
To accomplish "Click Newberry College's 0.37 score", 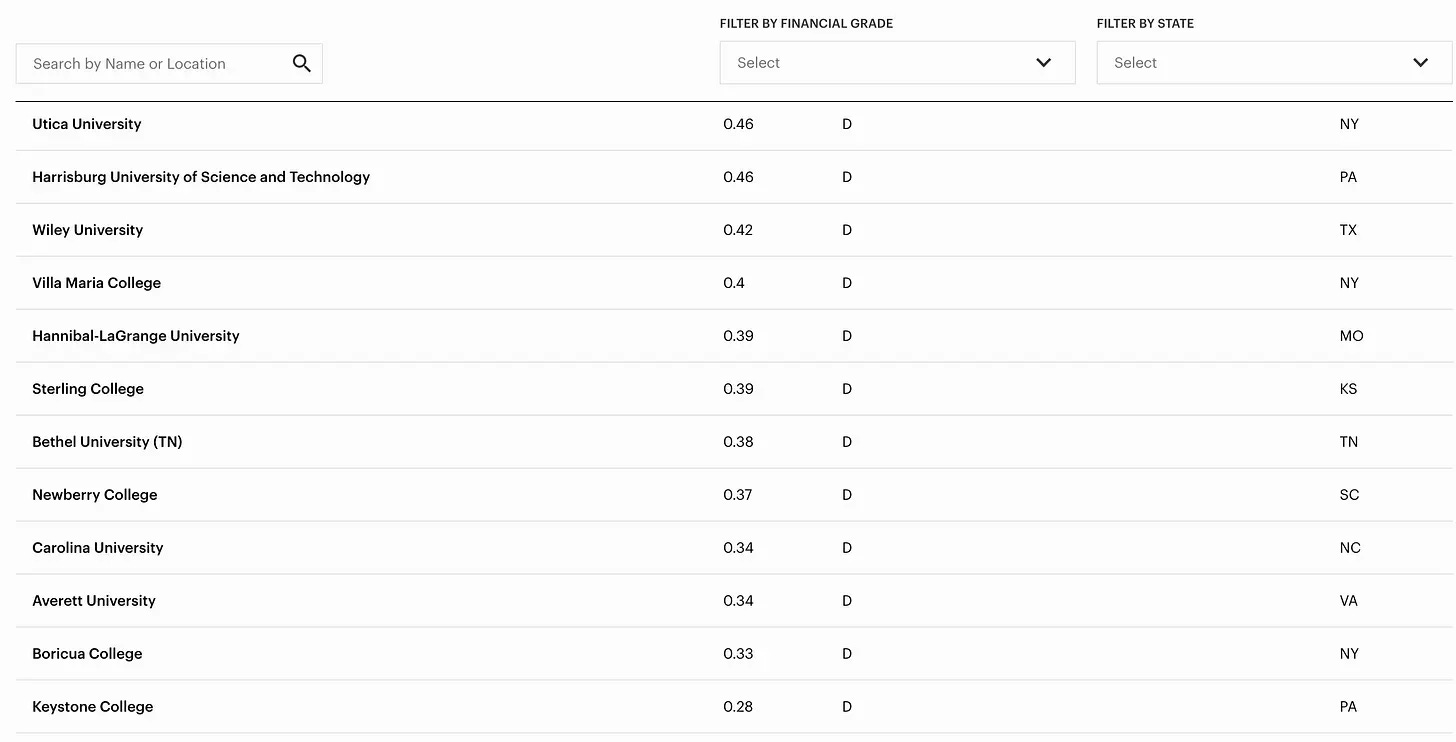I will click(738, 495).
